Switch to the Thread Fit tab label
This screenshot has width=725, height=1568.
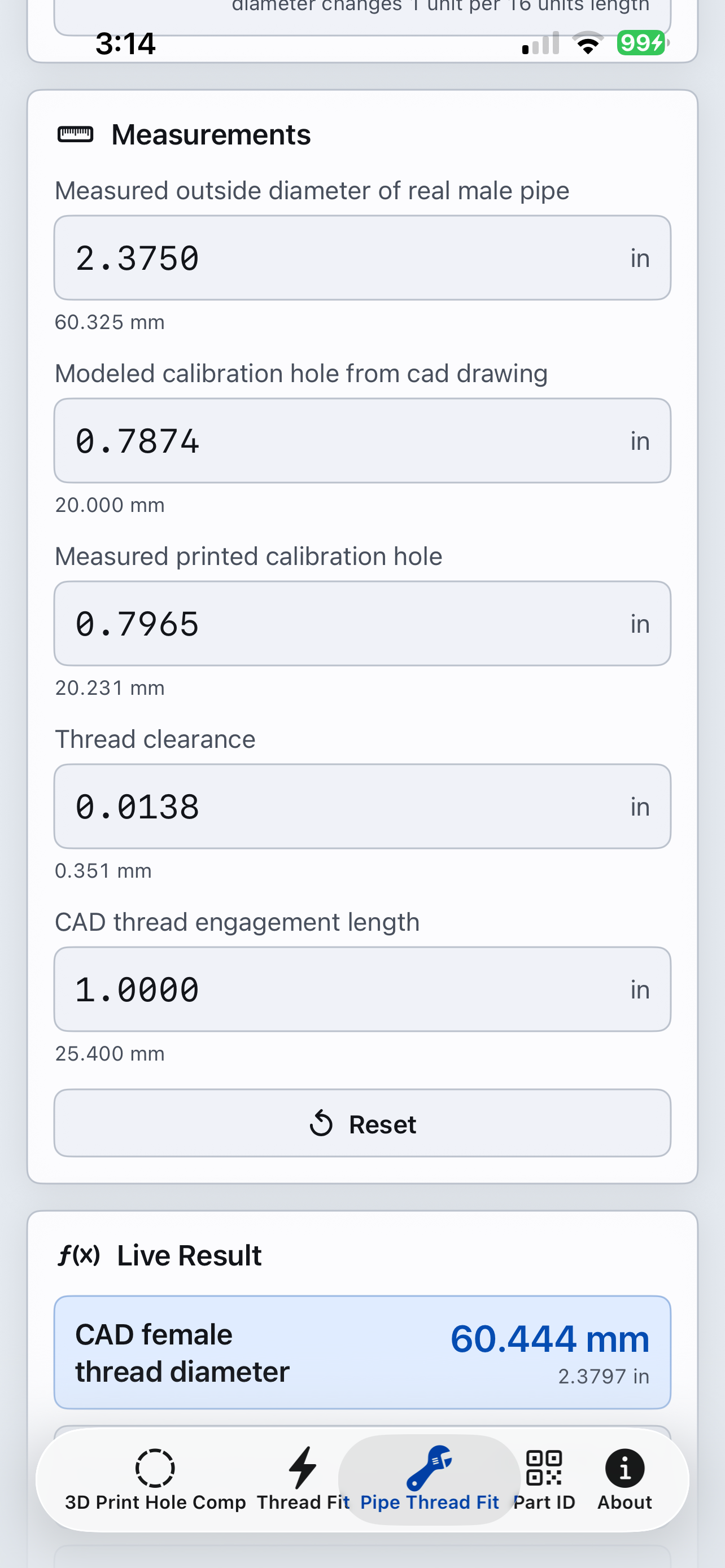pyautogui.click(x=303, y=1503)
